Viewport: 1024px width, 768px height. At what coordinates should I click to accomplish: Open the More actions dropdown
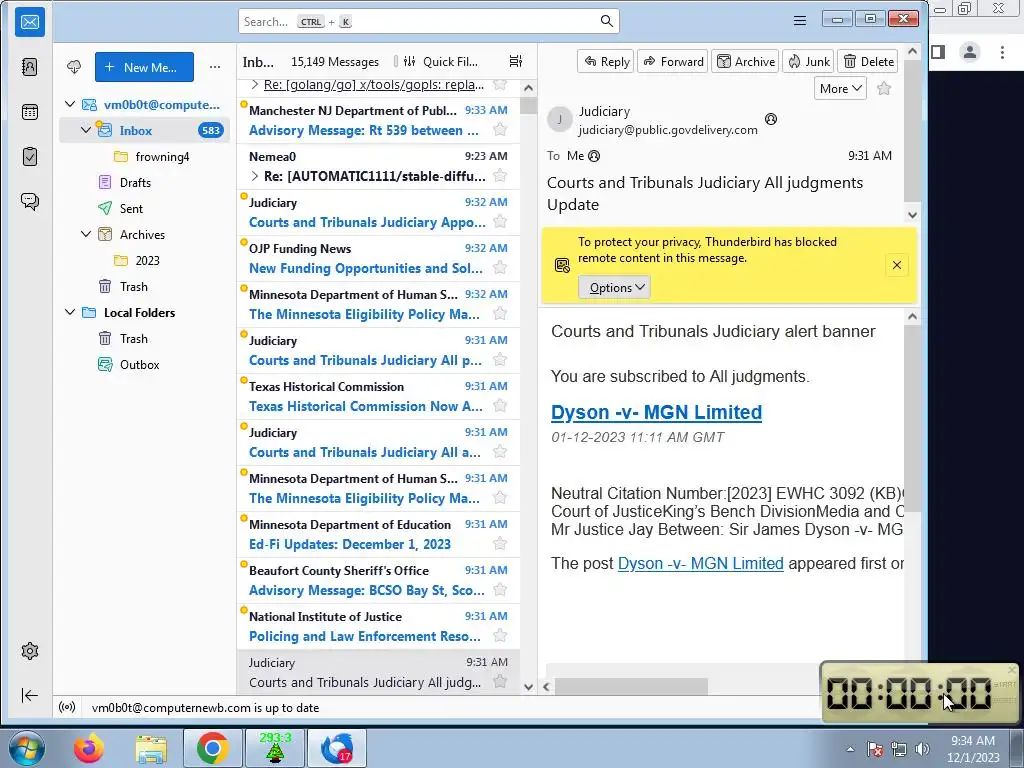840,88
